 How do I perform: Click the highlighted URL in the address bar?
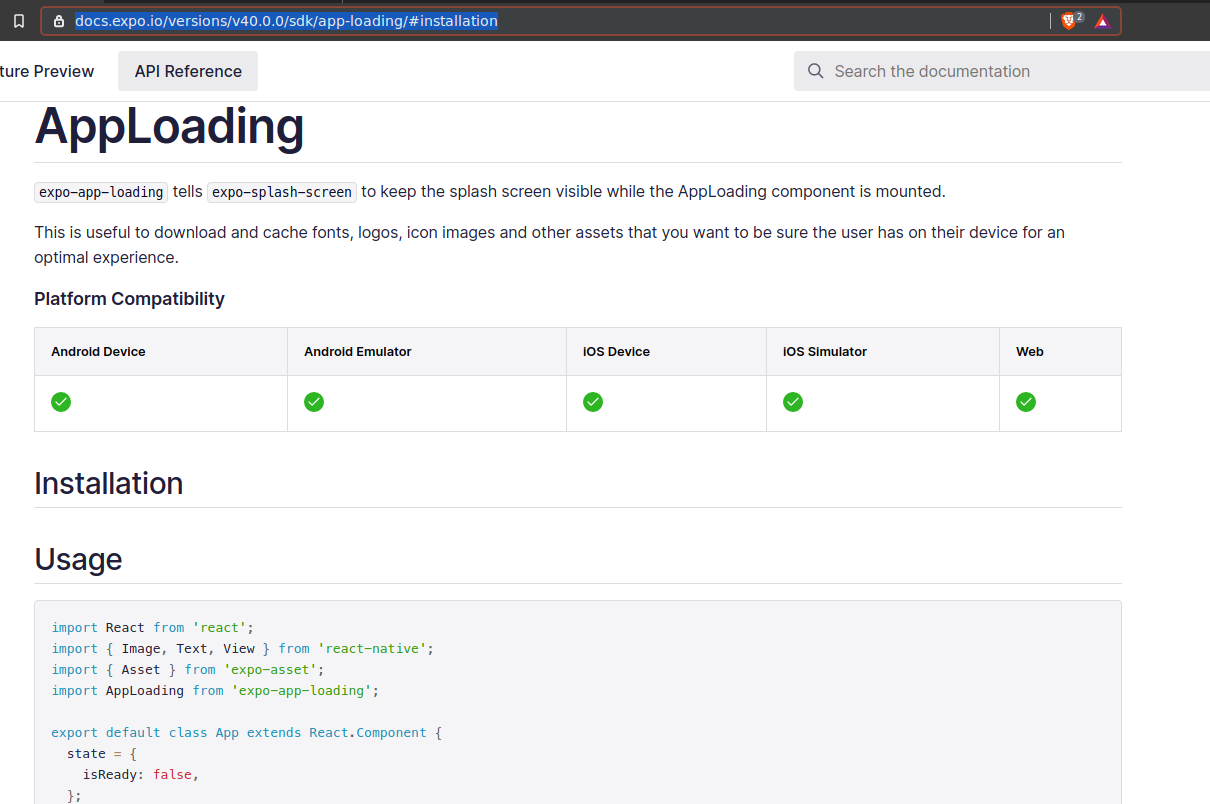point(287,20)
